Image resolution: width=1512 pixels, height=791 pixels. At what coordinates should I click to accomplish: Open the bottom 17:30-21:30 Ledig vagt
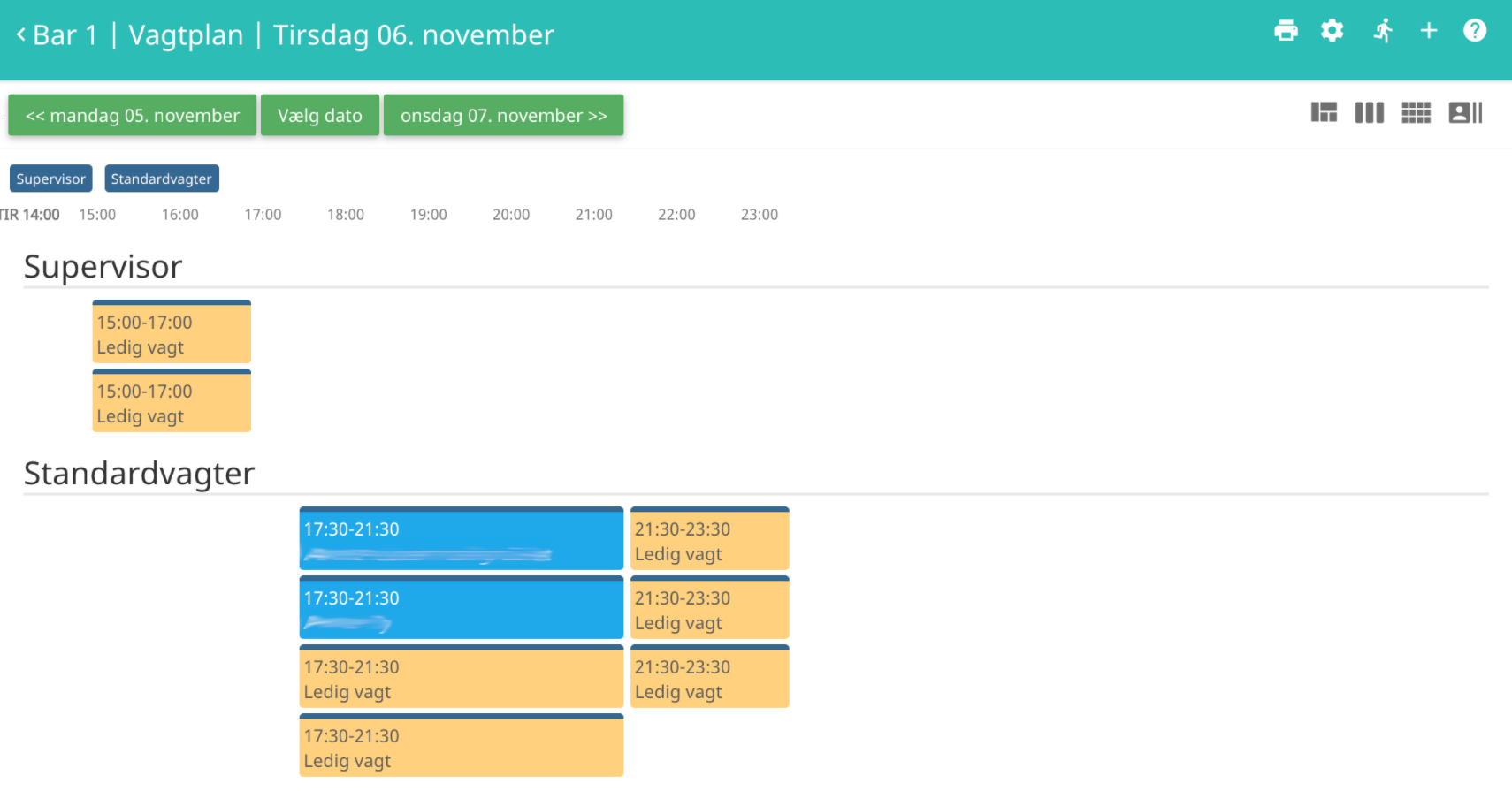pos(462,746)
